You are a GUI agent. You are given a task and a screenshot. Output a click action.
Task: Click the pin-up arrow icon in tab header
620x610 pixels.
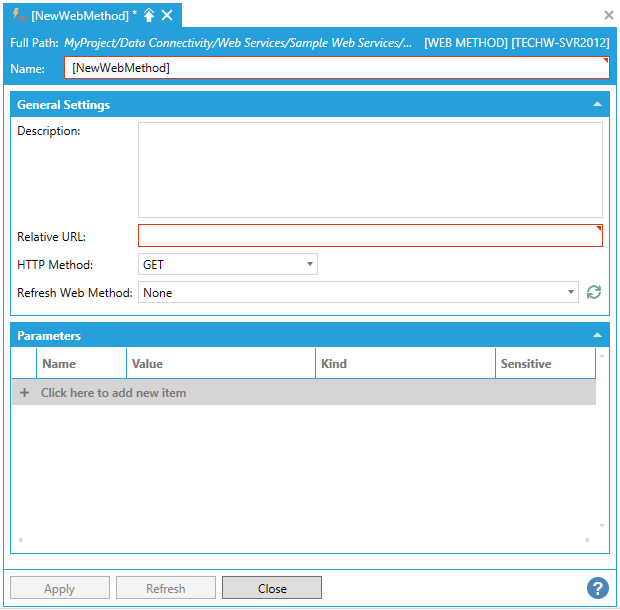tap(149, 15)
